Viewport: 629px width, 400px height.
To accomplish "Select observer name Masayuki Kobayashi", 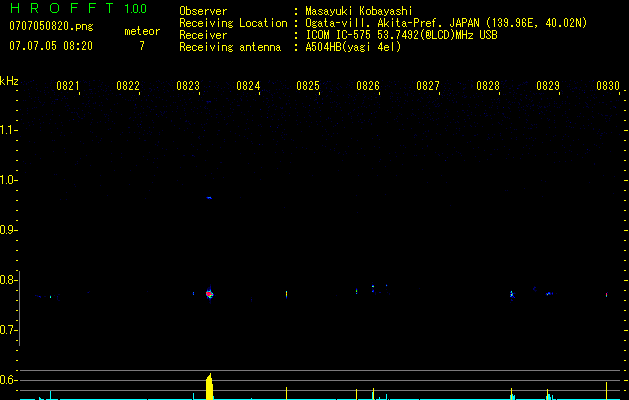I will tap(359, 11).
